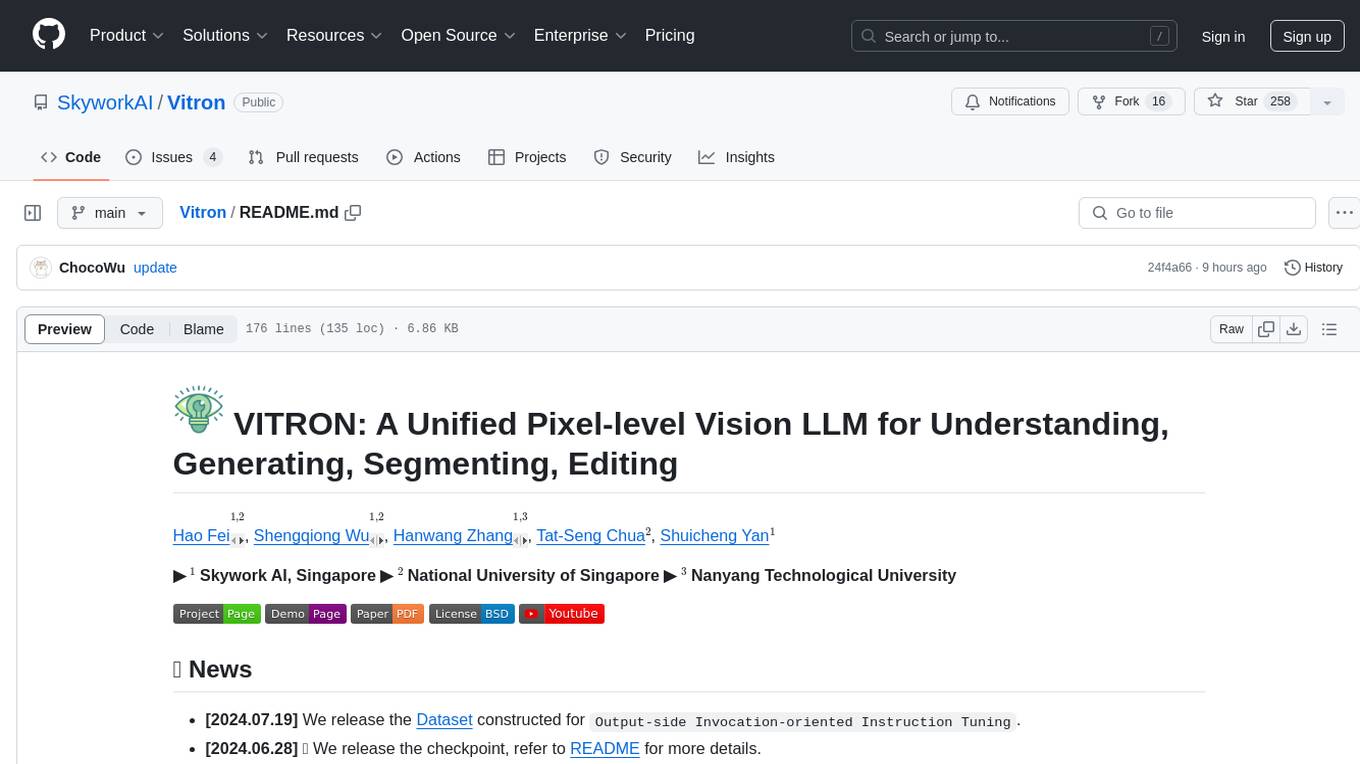1360x764 pixels.
Task: Open the Vitron repository link in header
Action: (x=196, y=102)
